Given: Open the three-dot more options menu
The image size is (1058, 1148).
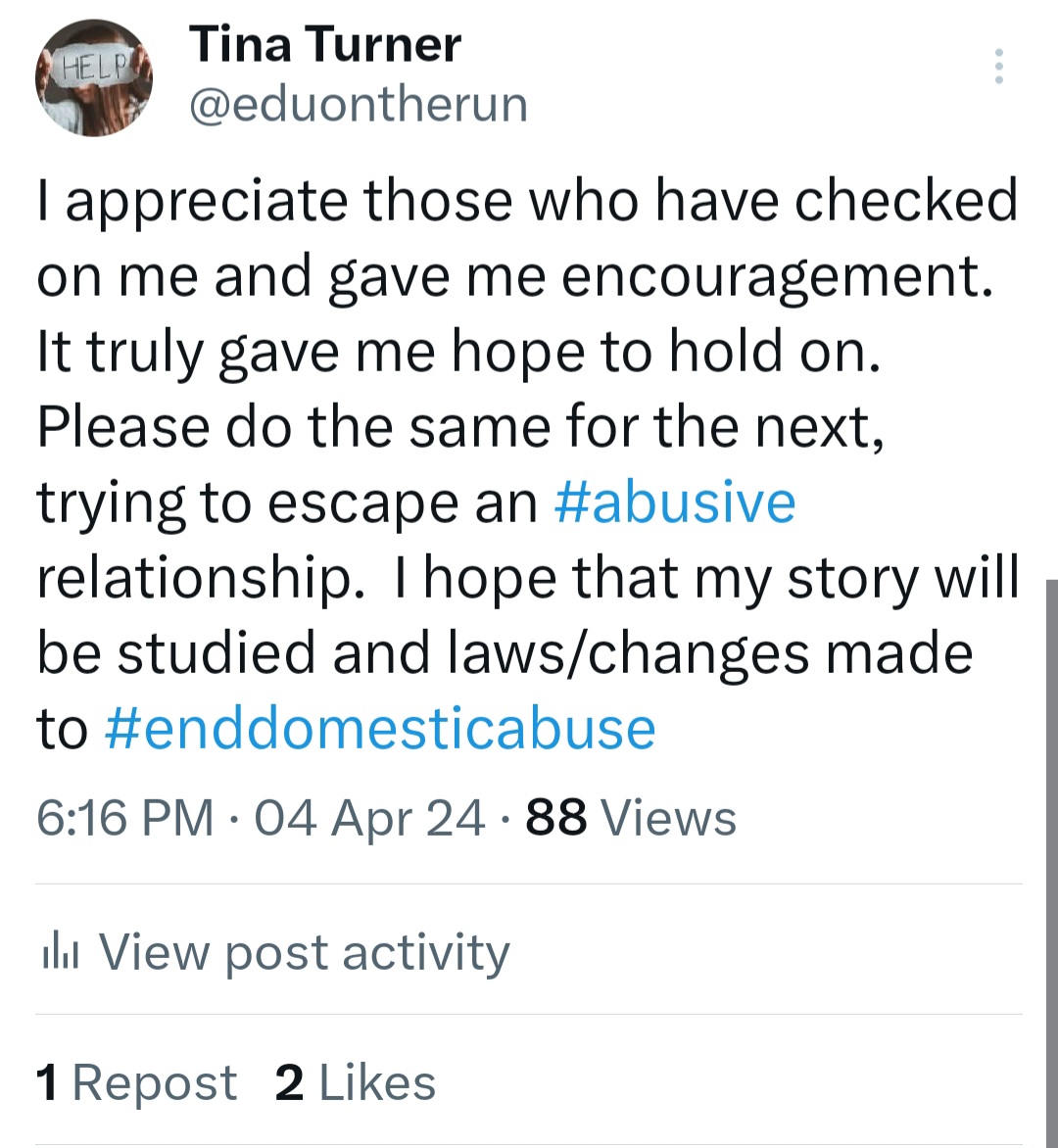Looking at the screenshot, I should click(x=998, y=67).
